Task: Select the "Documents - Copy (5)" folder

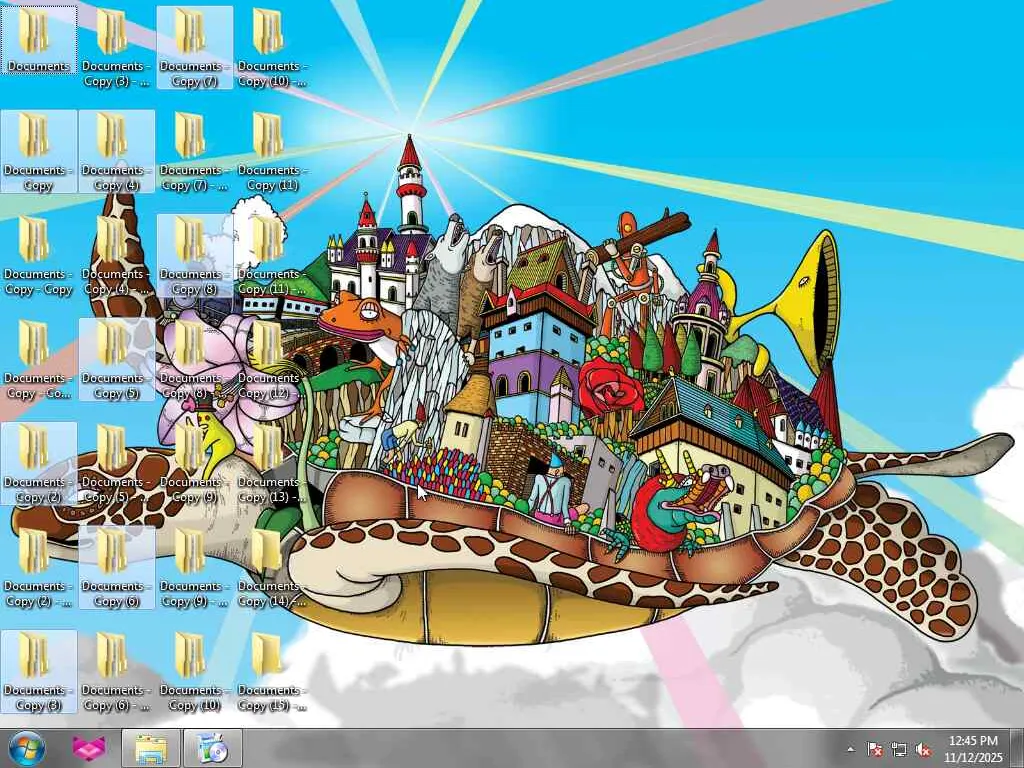Action: [116, 359]
